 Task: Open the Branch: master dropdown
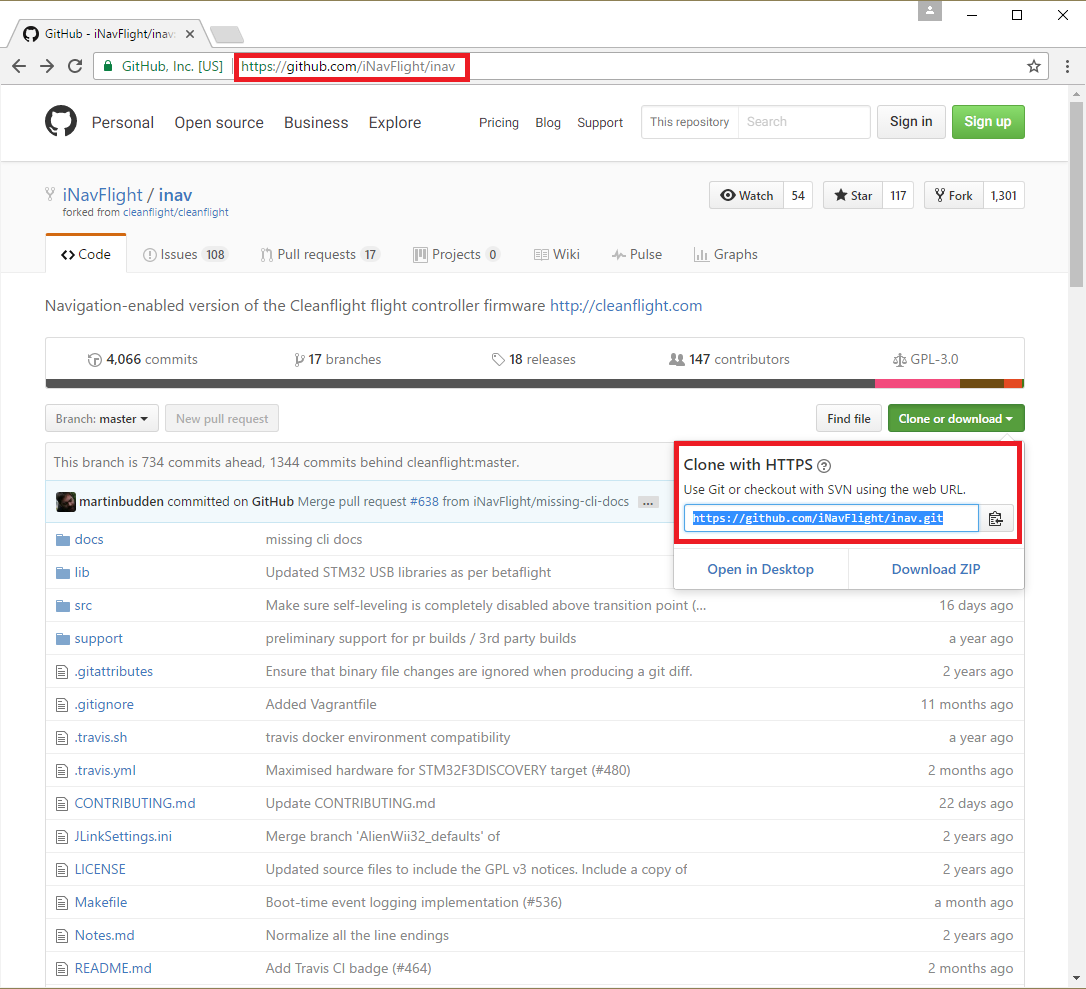point(102,418)
